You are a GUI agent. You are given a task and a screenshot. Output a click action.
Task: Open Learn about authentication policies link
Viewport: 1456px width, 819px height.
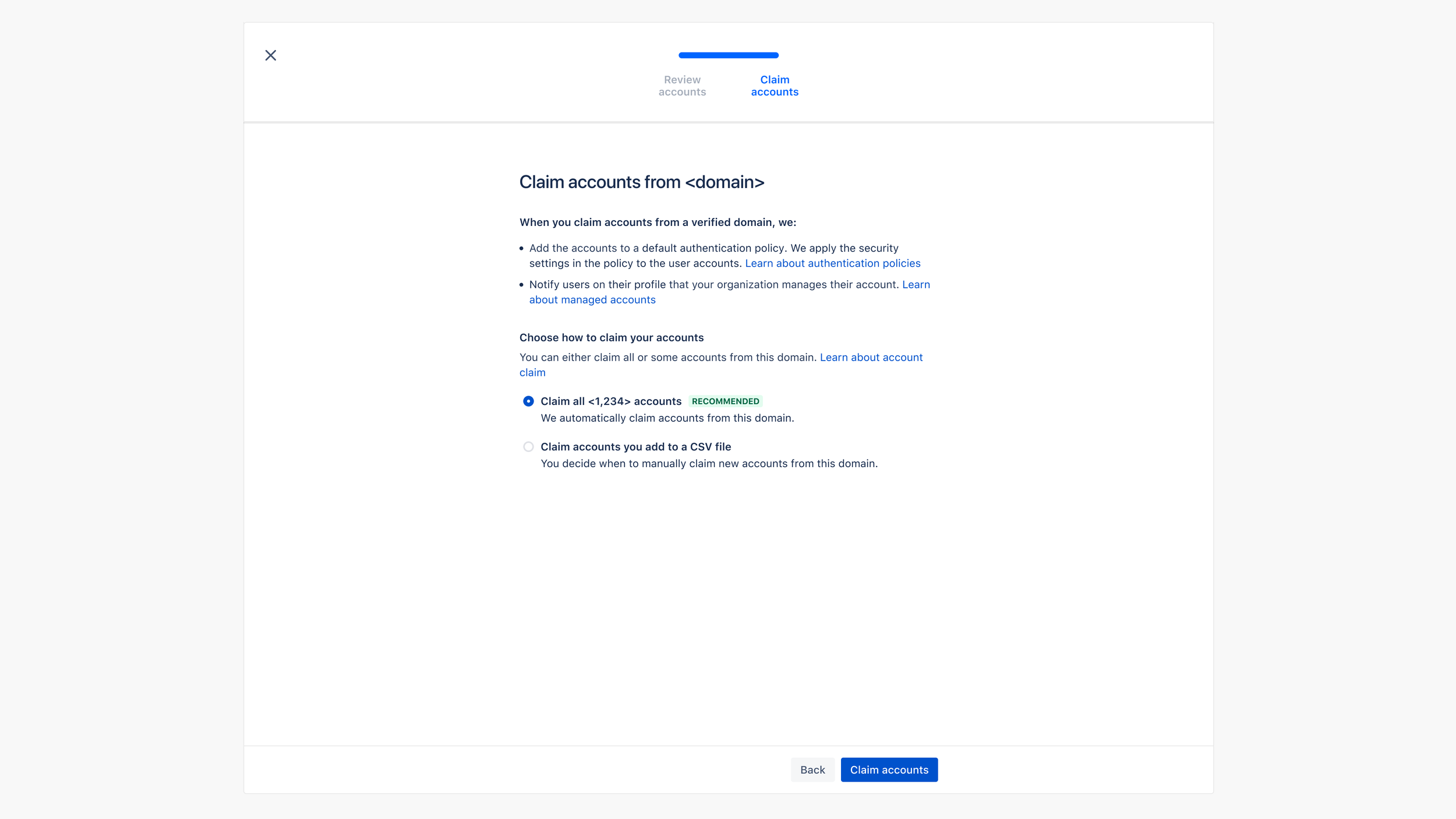[x=833, y=263]
